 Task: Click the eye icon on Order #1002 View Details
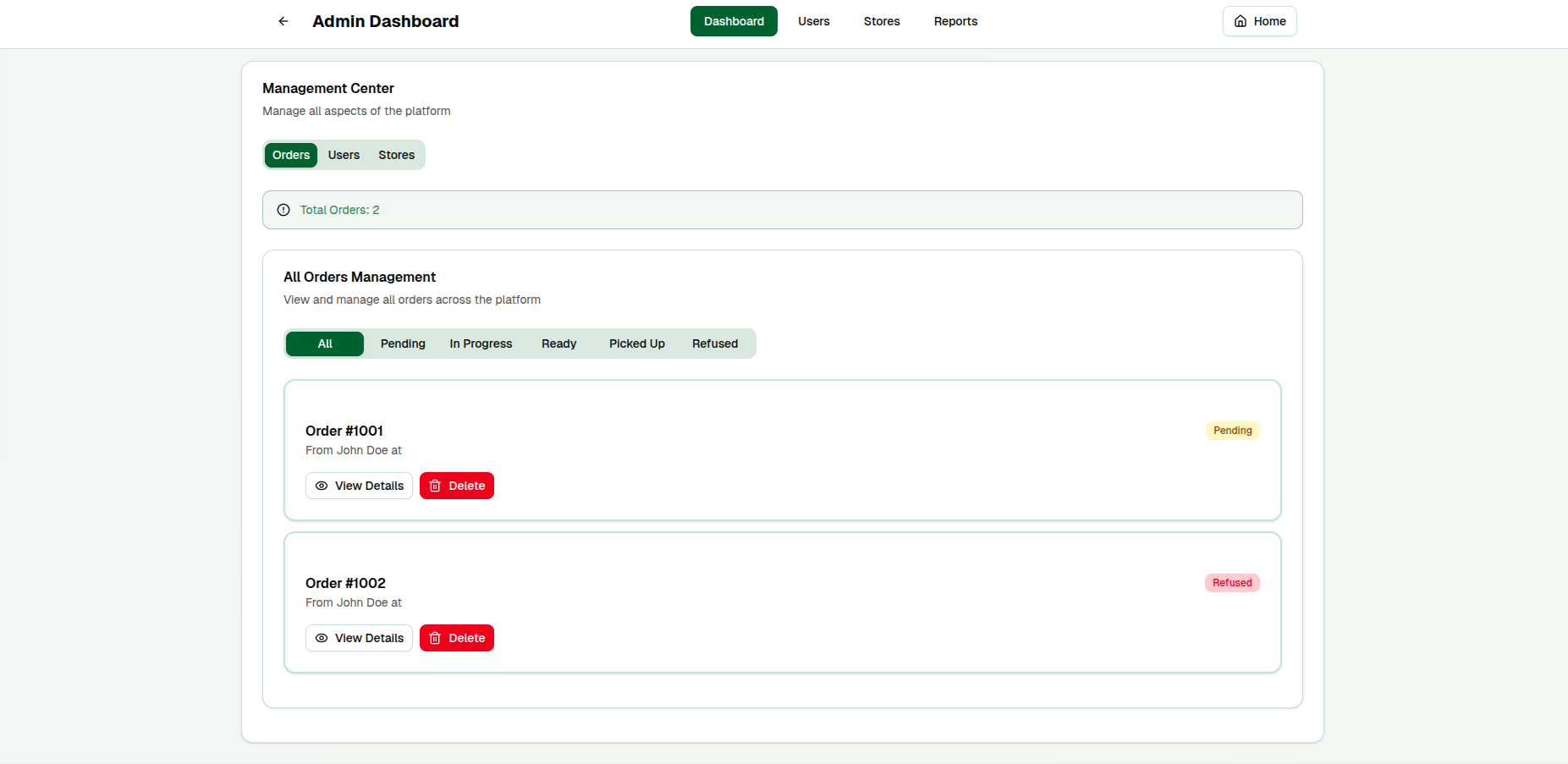[x=322, y=638]
